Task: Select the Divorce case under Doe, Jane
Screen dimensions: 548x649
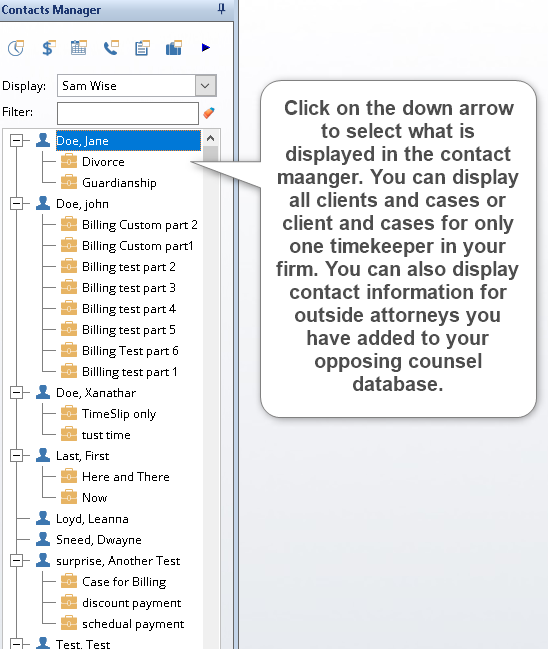Action: [x=103, y=162]
